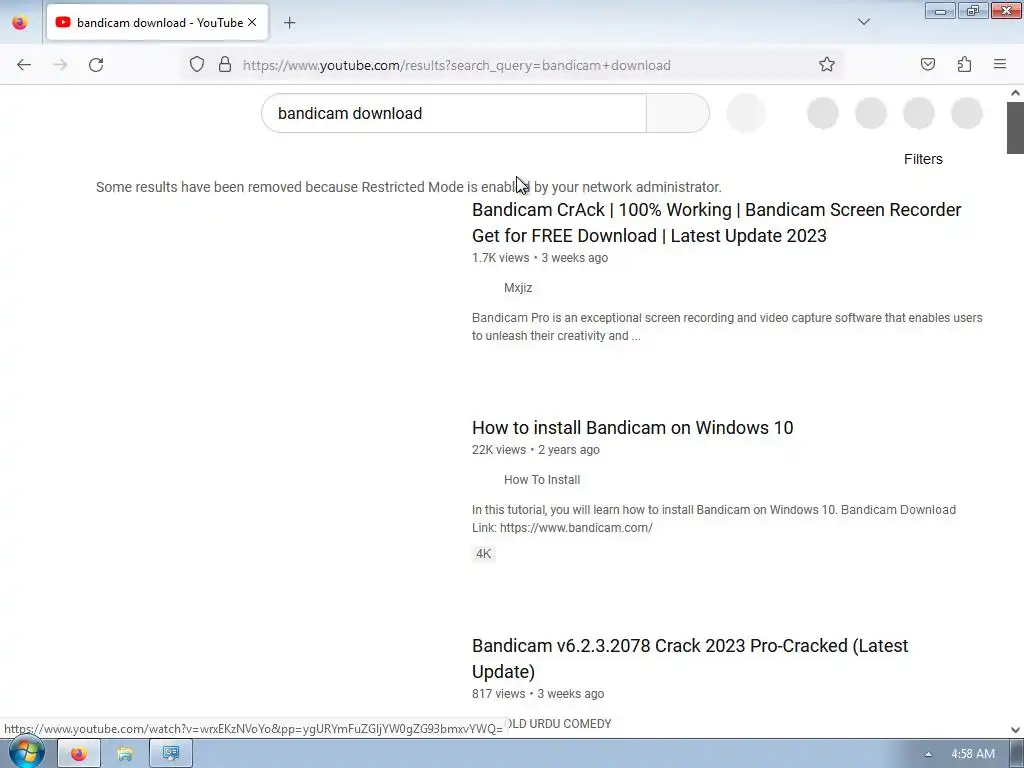Screen dimensions: 1024x768
Task: Open Bandicam CrAck 100% Working video title
Action: point(716,223)
